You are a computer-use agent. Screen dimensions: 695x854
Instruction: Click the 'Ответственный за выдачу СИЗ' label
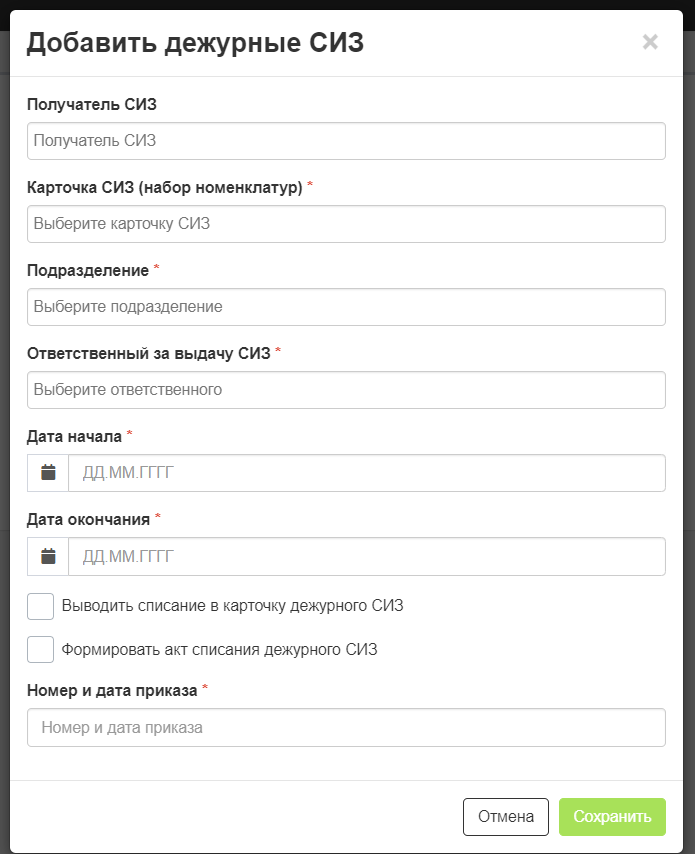[149, 353]
